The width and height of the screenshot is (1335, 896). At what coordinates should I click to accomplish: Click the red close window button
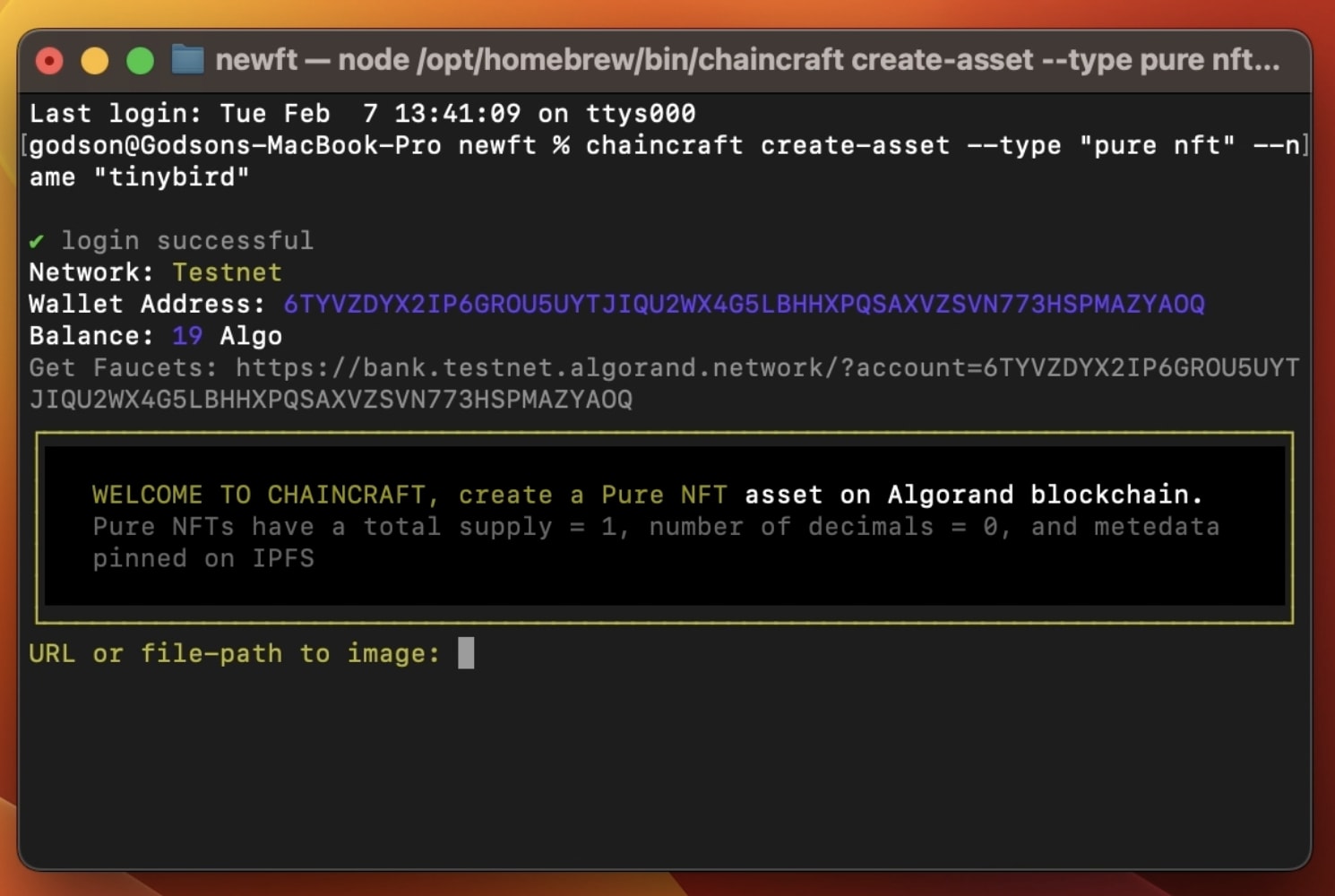click(x=49, y=61)
